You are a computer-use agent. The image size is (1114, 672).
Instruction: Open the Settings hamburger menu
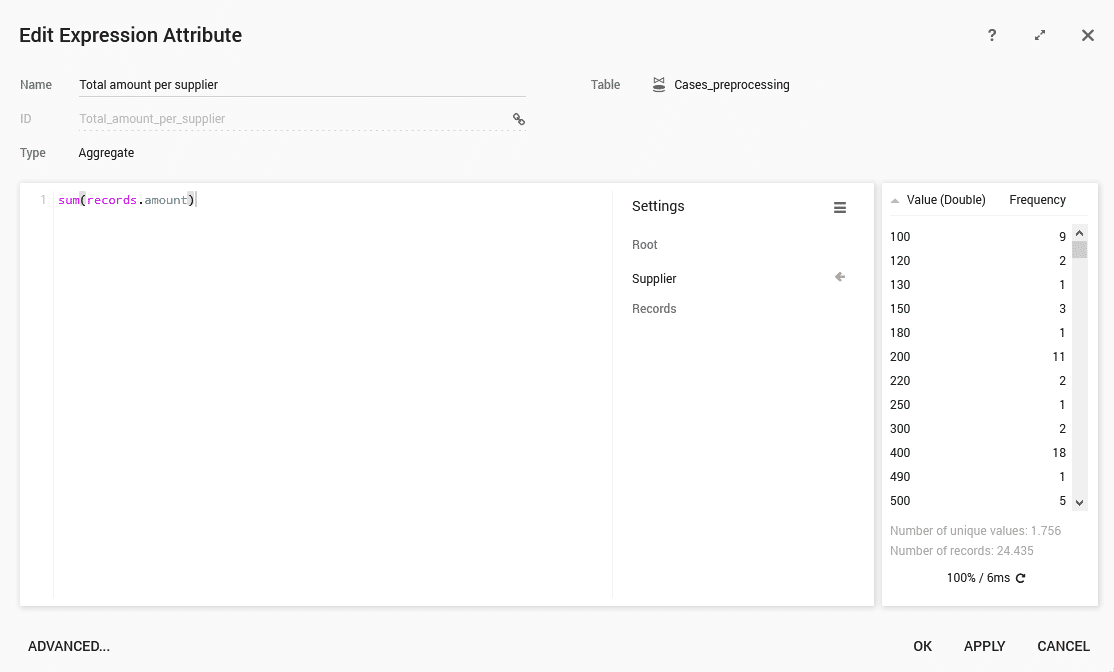click(x=840, y=207)
